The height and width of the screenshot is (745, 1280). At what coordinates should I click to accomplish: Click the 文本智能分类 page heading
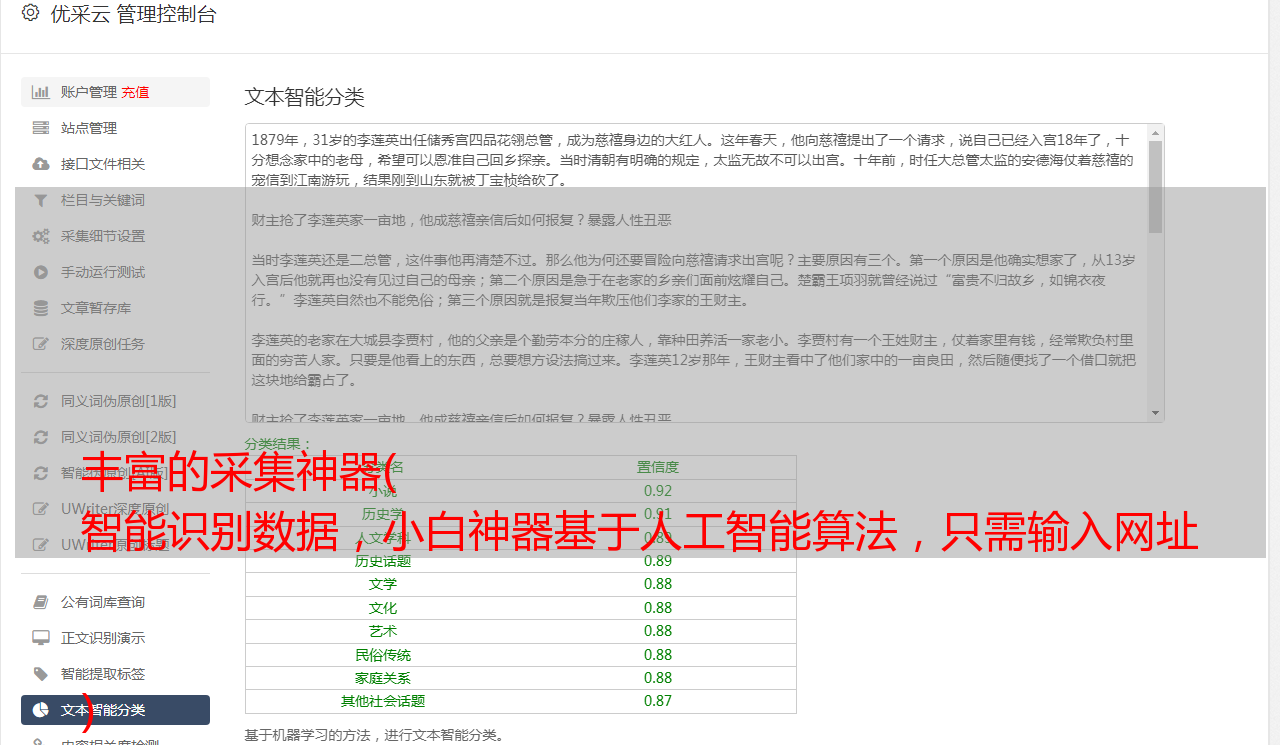pos(305,97)
